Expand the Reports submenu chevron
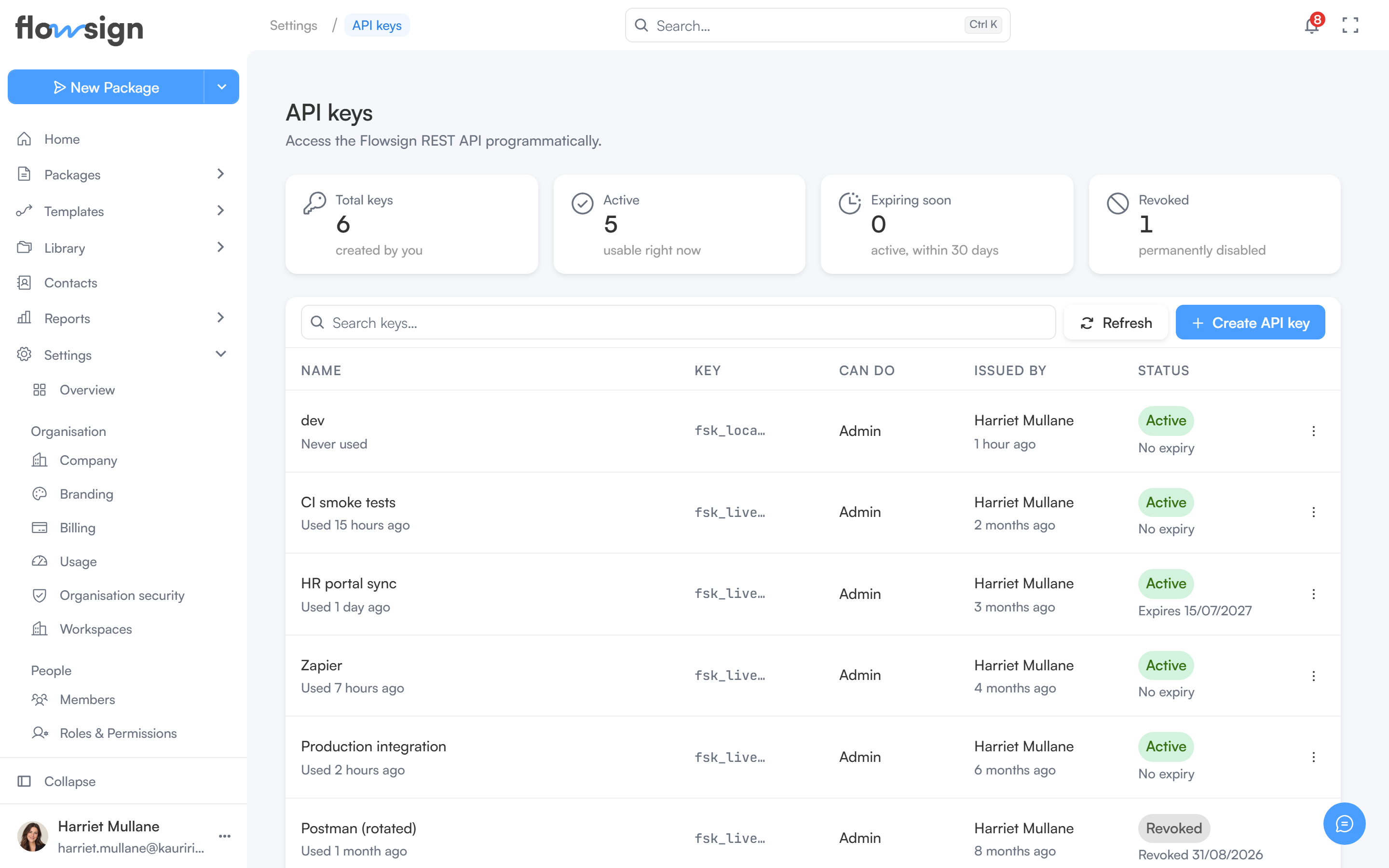 (221, 317)
